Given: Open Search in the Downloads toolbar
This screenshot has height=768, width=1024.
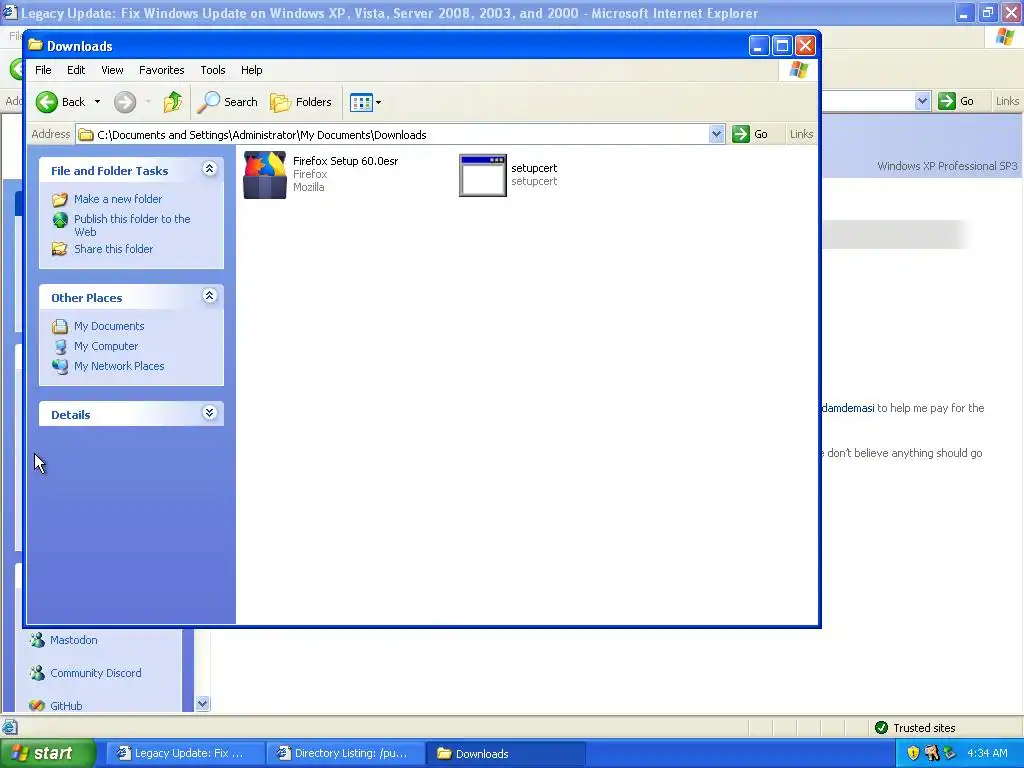Looking at the screenshot, I should 227,102.
